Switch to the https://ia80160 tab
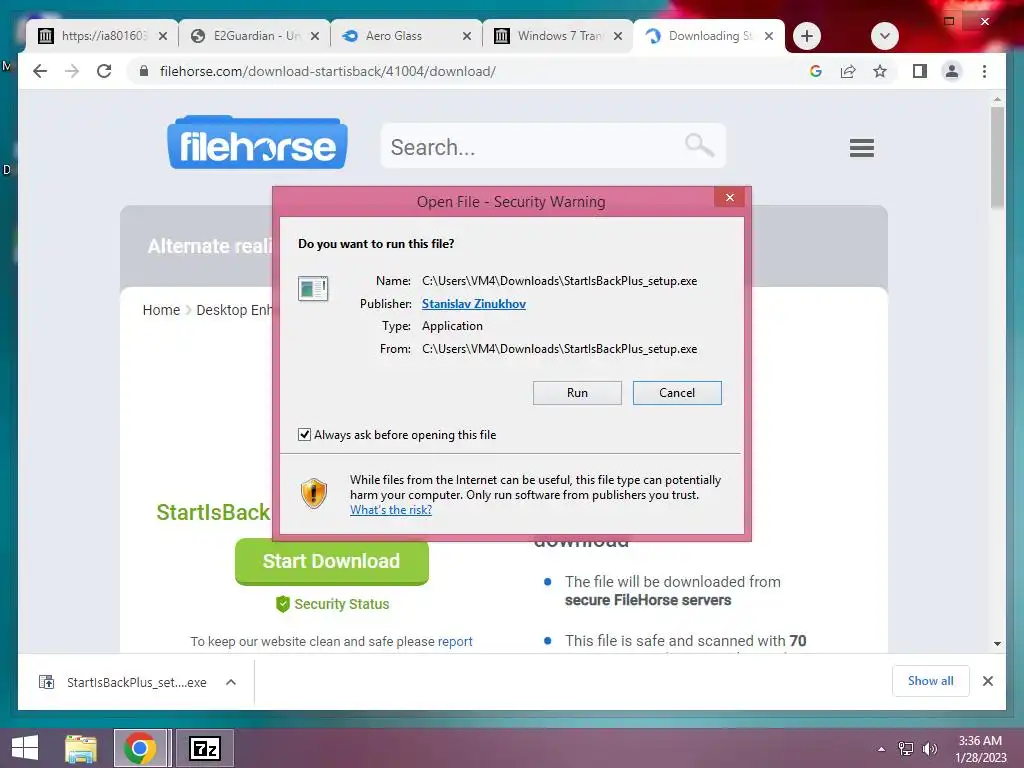Viewport: 1024px width, 768px height. pyautogui.click(x=102, y=36)
